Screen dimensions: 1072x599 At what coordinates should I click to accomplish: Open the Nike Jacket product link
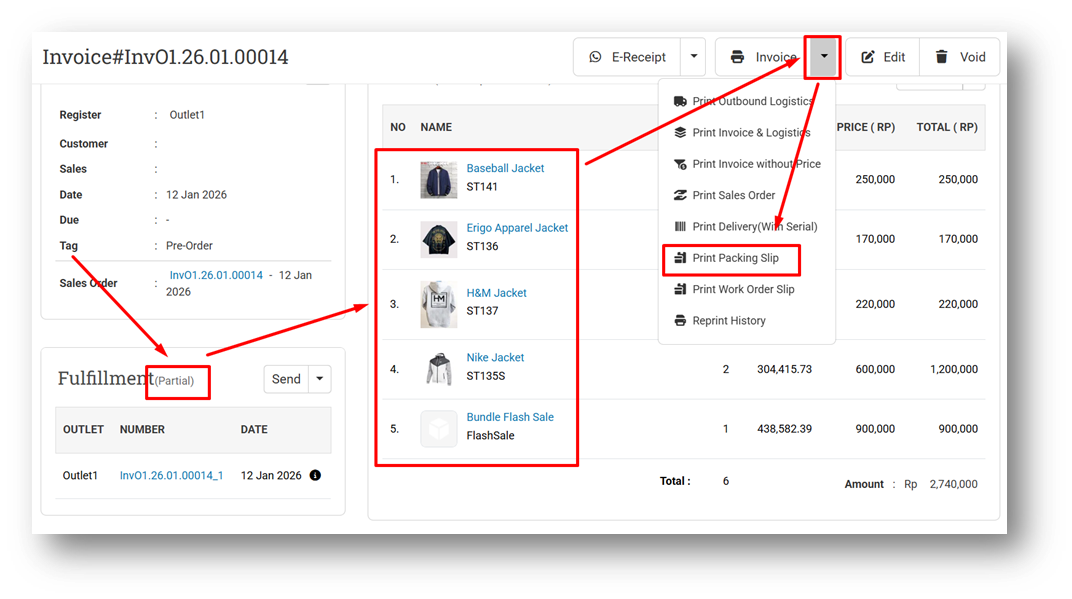coord(495,358)
